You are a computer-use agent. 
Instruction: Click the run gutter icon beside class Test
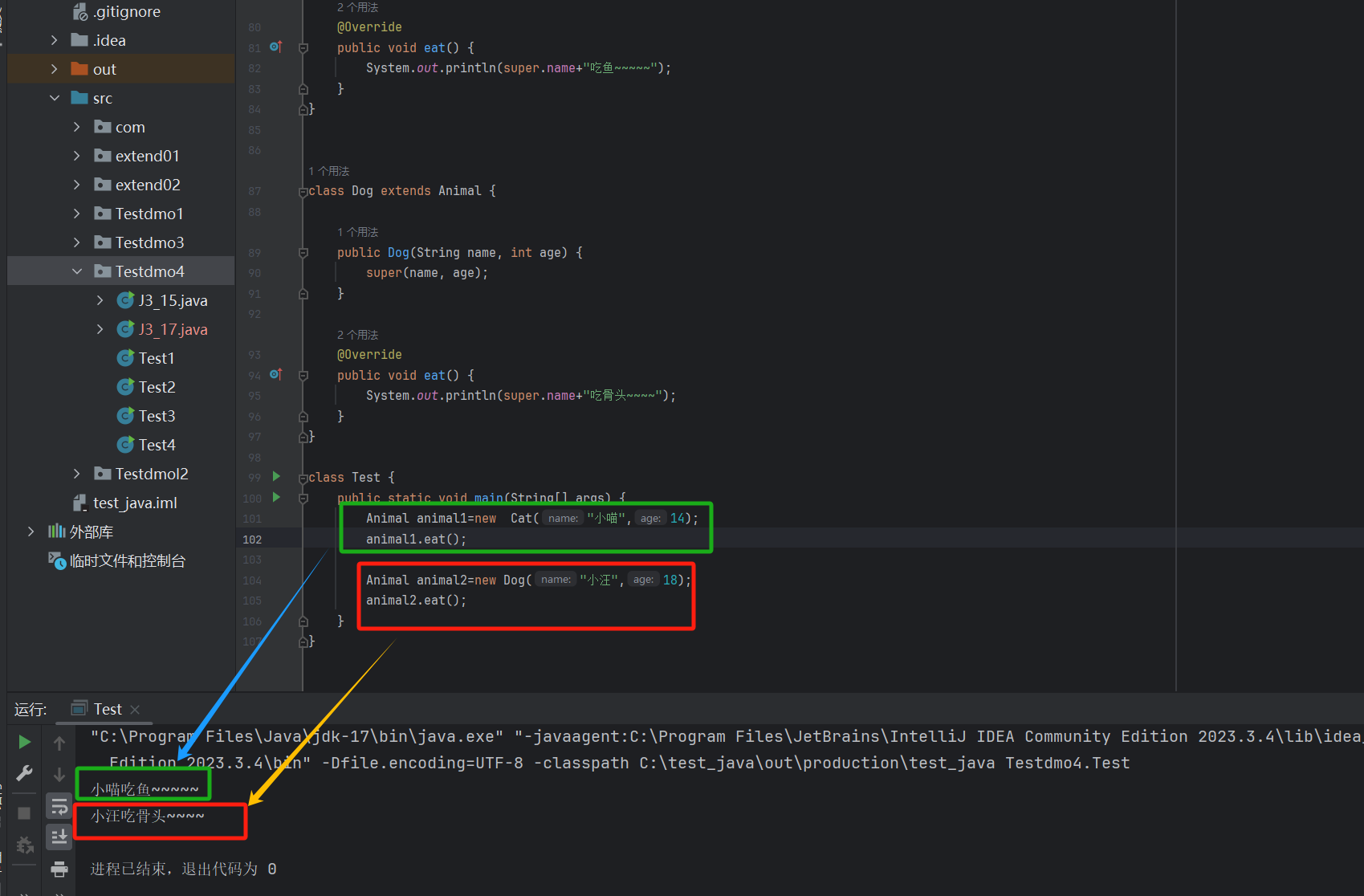tap(277, 477)
